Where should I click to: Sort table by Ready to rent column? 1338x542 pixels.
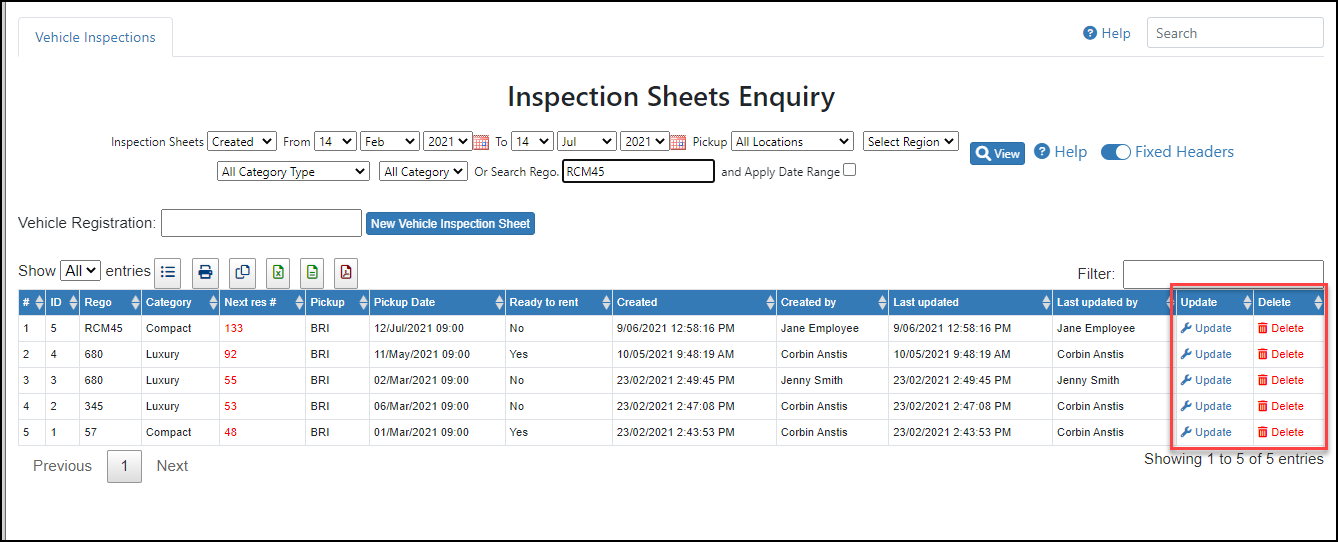pos(559,302)
